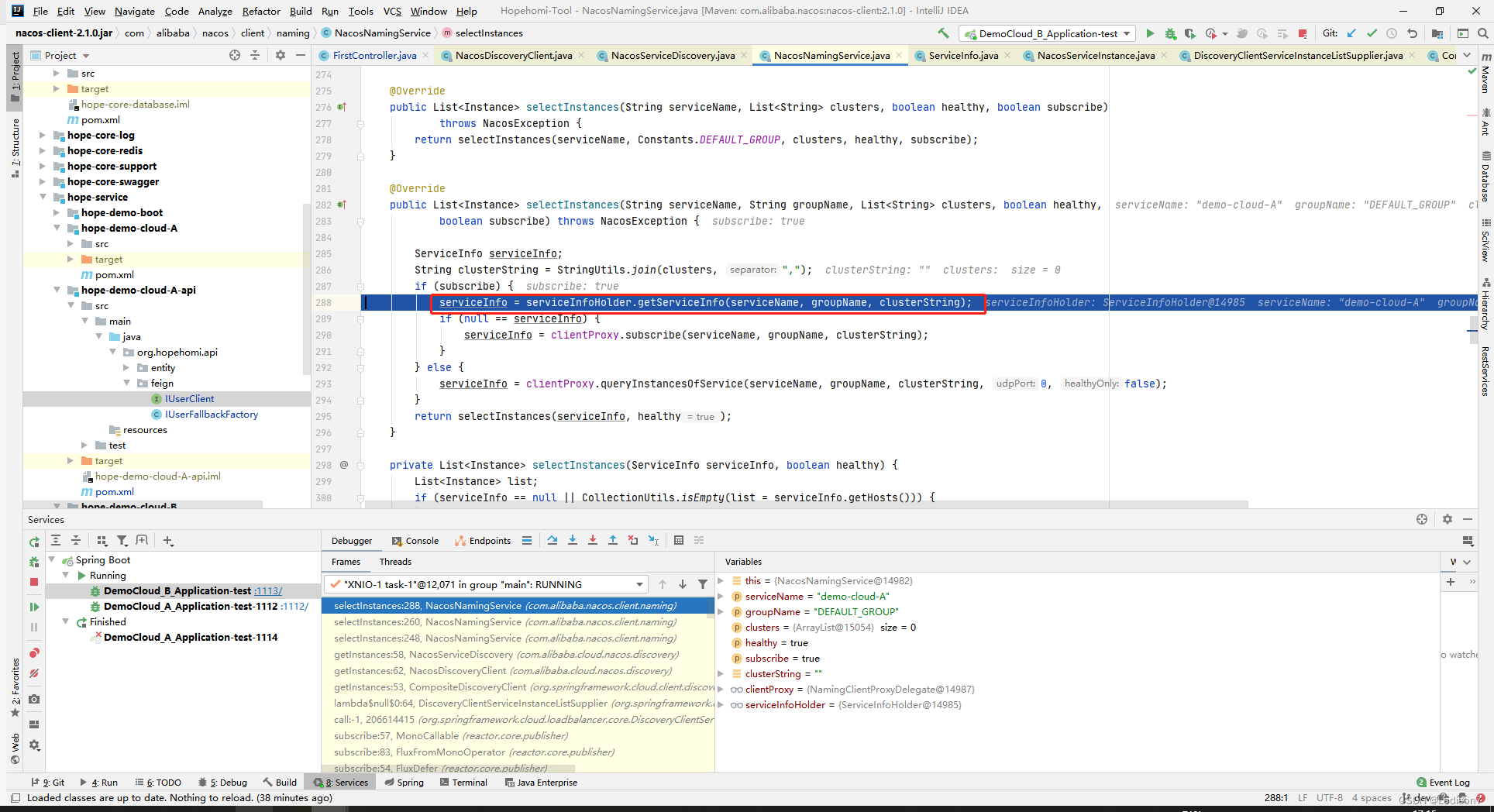Screen dimensions: 1494x812
Task: Switch to Console tab in debugger
Action: pyautogui.click(x=415, y=541)
